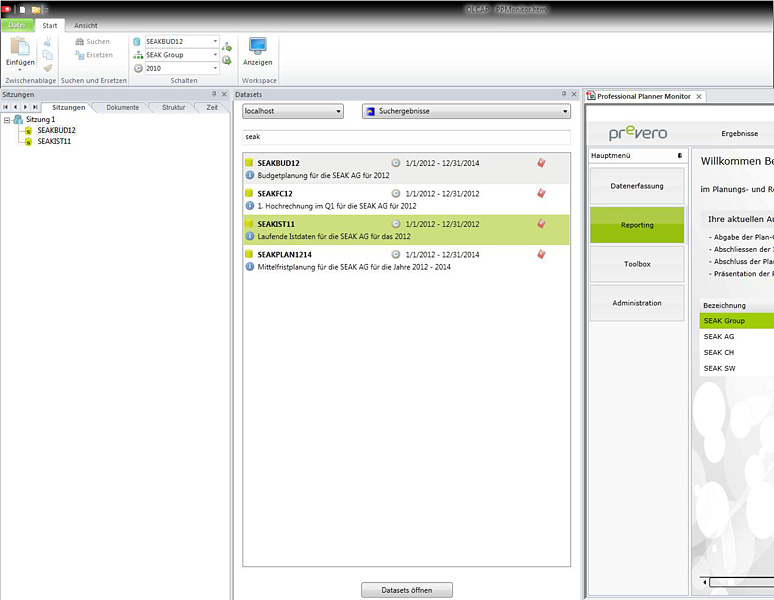The image size is (774, 600).
Task: Open the Reporting menu button
Action: [x=637, y=225]
